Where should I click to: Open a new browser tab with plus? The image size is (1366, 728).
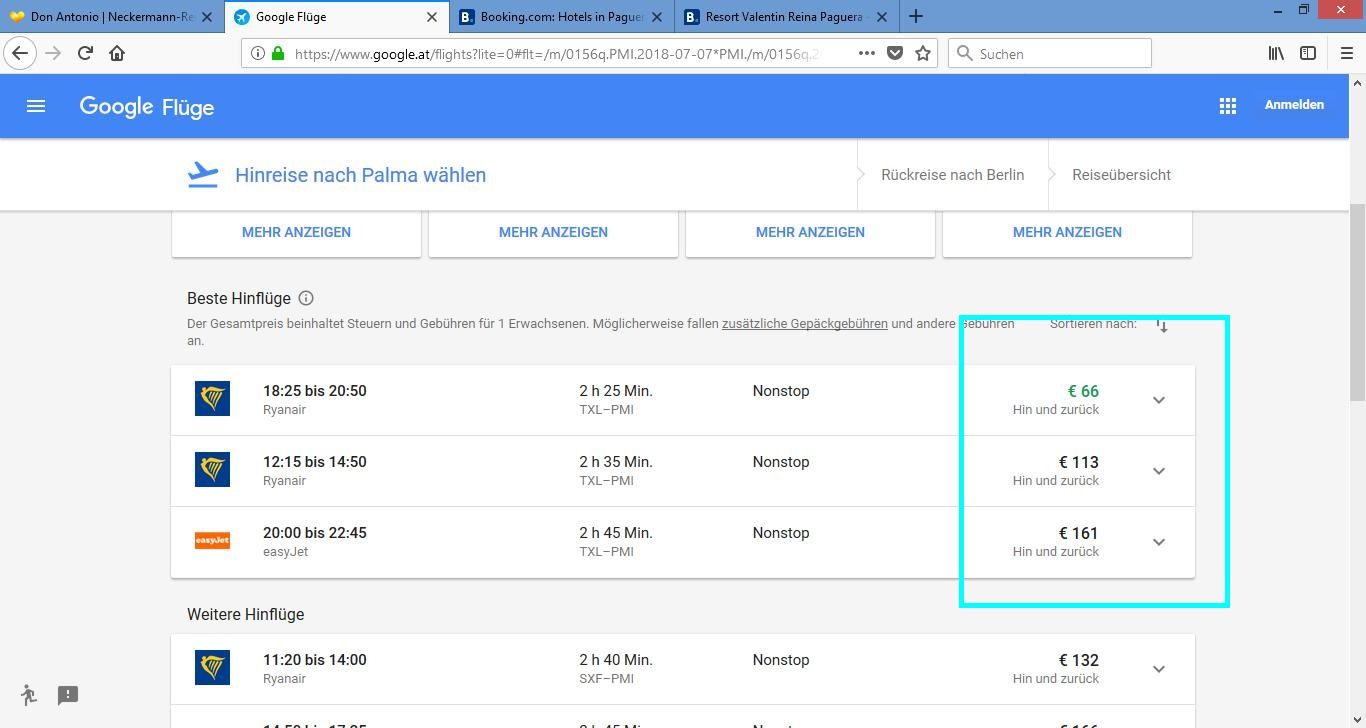[915, 16]
